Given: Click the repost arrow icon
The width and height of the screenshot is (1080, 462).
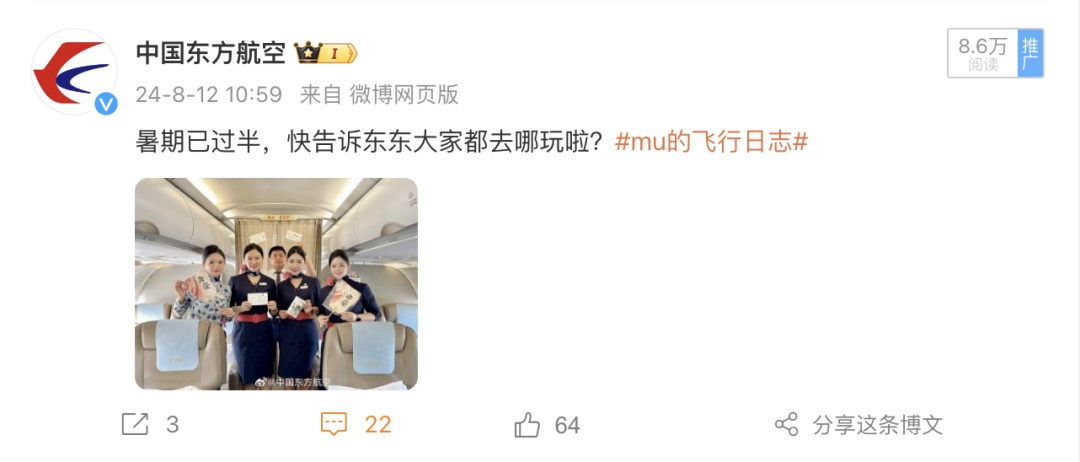Looking at the screenshot, I should tap(135, 424).
